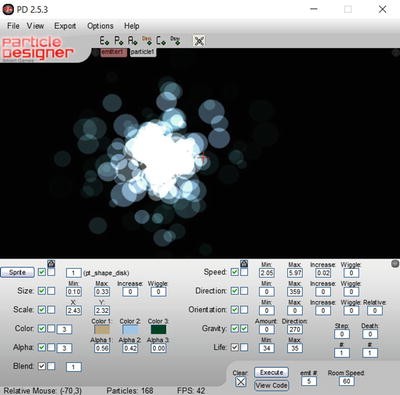Click the Room Speed field showing 60
This screenshot has width=400, height=395.
pyautogui.click(x=346, y=381)
